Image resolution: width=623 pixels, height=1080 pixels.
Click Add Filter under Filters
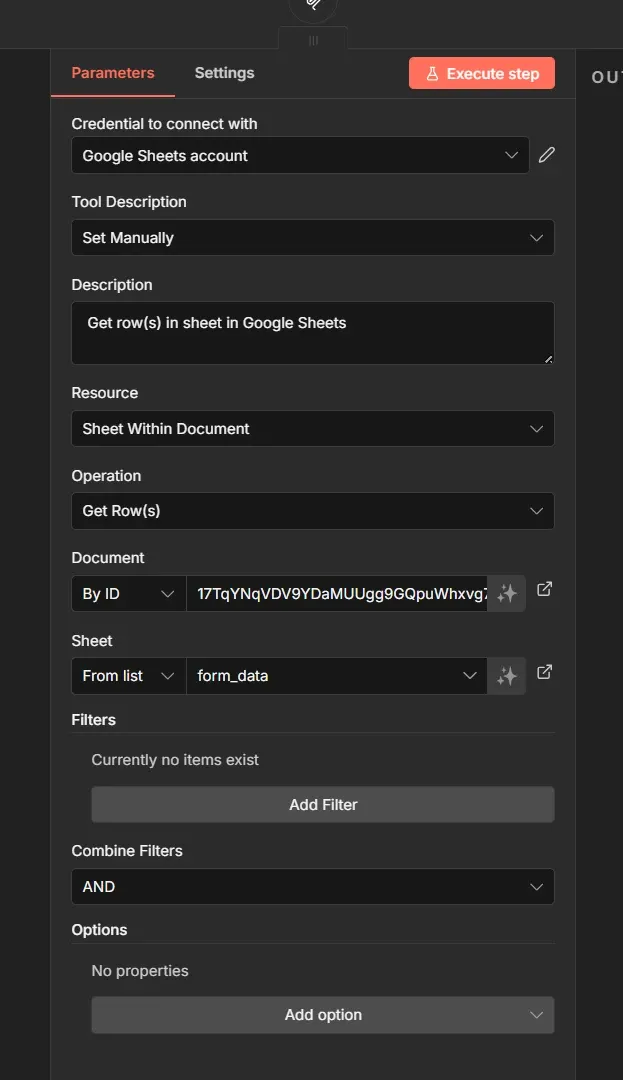point(322,804)
